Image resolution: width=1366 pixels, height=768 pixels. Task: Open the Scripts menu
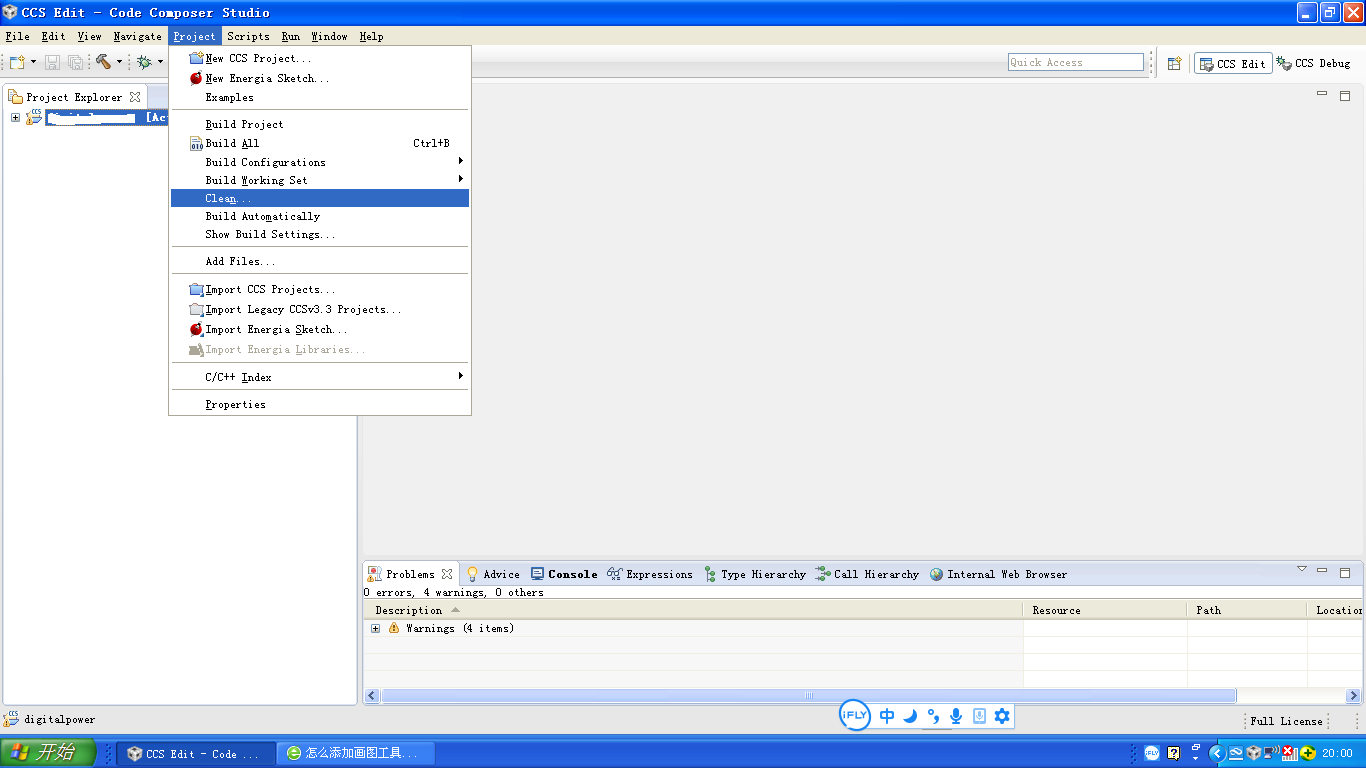[248, 36]
